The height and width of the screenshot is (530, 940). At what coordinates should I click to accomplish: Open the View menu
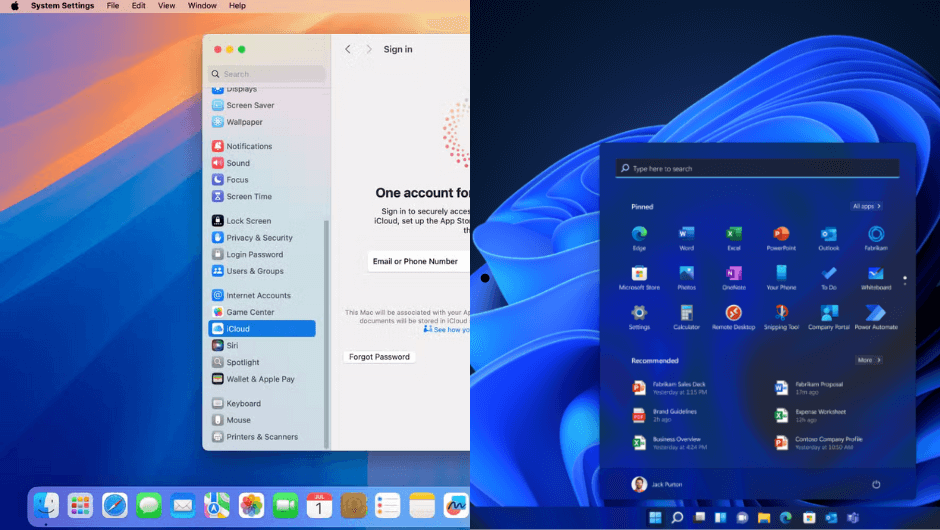tap(167, 5)
